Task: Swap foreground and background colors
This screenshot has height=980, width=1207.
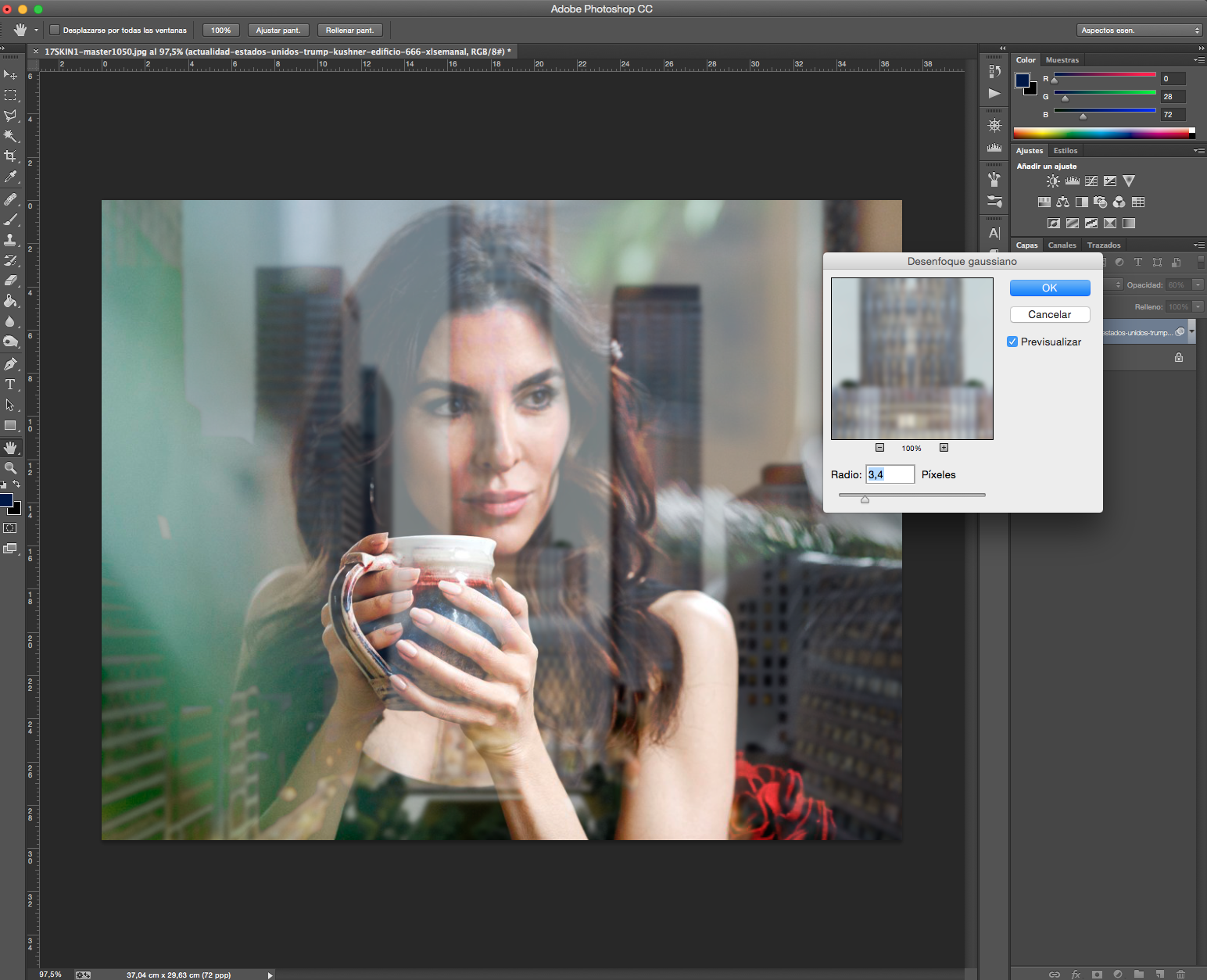Action: [x=16, y=485]
